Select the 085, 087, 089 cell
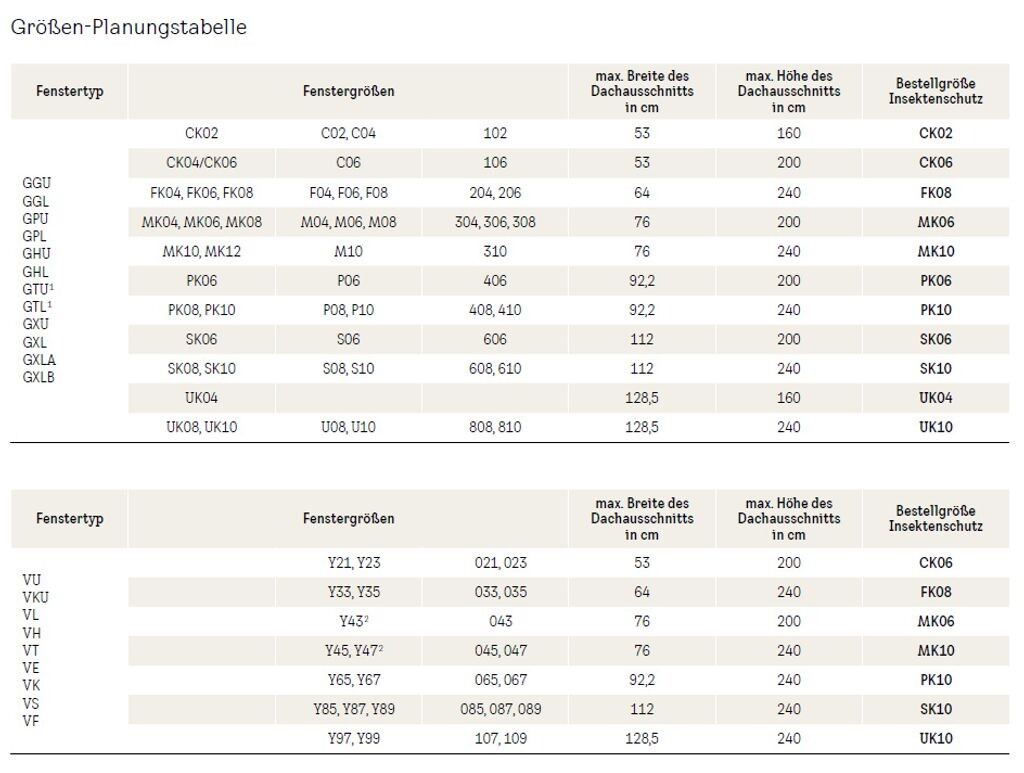1024x773 pixels. [x=508, y=710]
